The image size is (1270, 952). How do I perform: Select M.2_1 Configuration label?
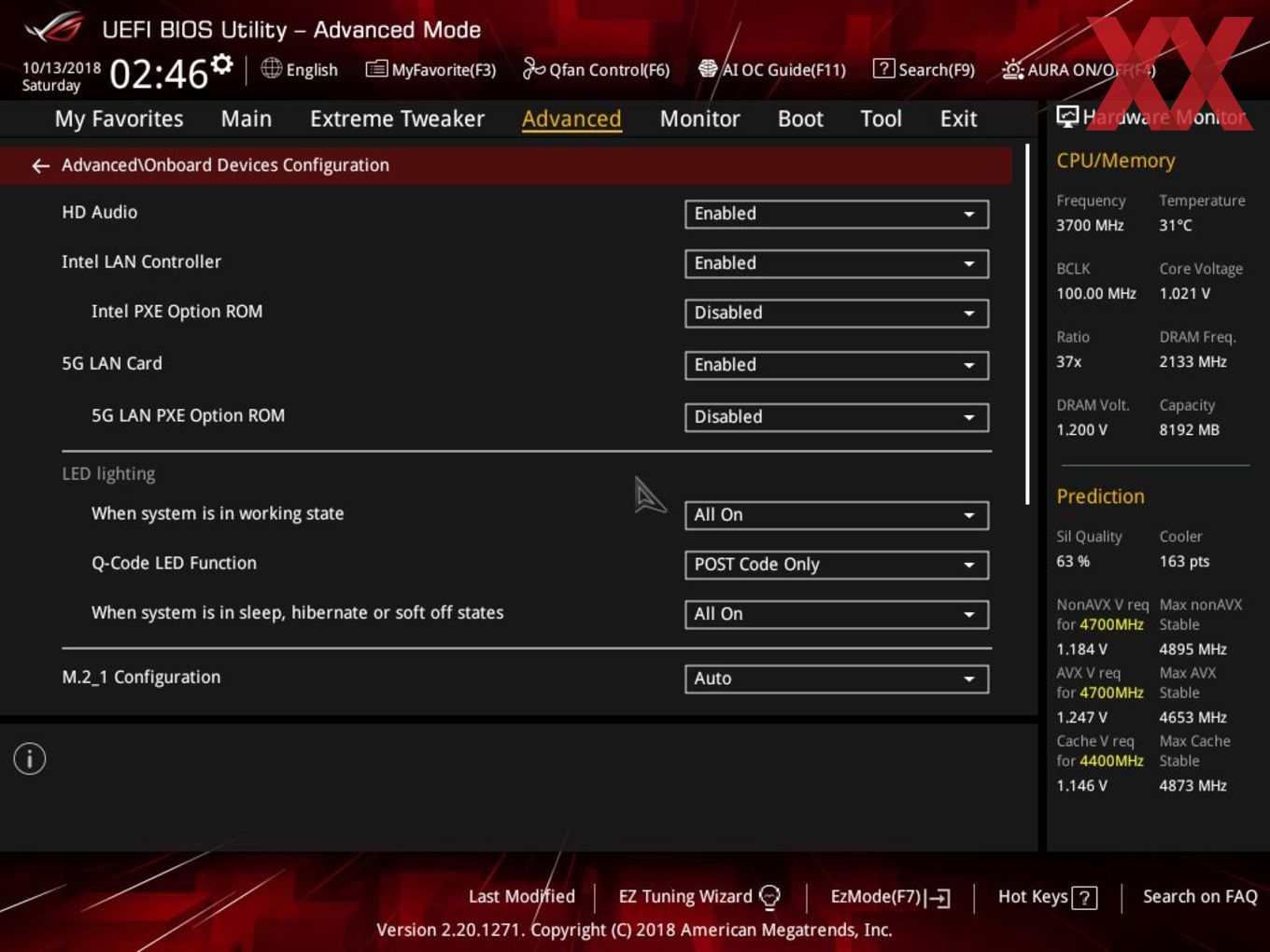(x=141, y=678)
